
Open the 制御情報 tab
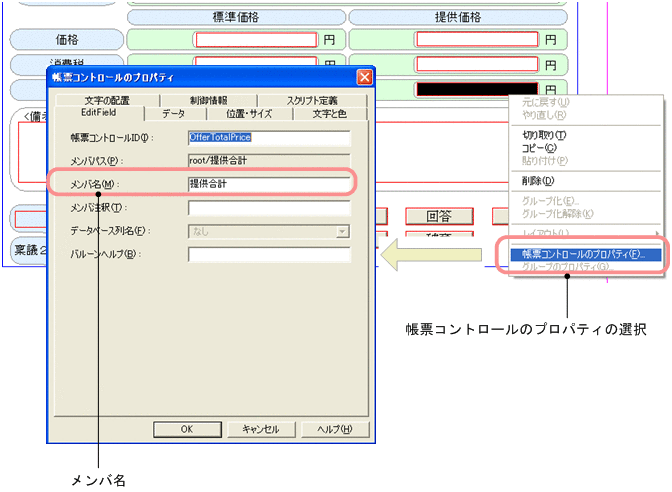(x=208, y=101)
